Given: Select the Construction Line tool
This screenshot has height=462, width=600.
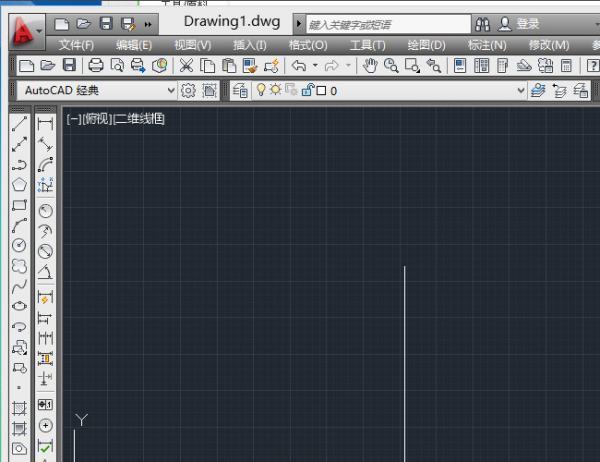Looking at the screenshot, I should (x=20, y=144).
